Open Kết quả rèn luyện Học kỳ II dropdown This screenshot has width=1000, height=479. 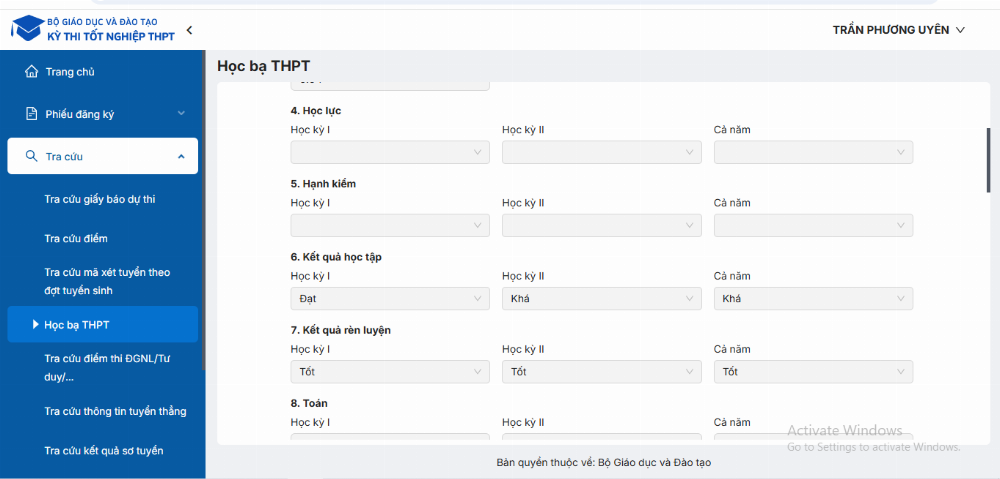pos(601,372)
